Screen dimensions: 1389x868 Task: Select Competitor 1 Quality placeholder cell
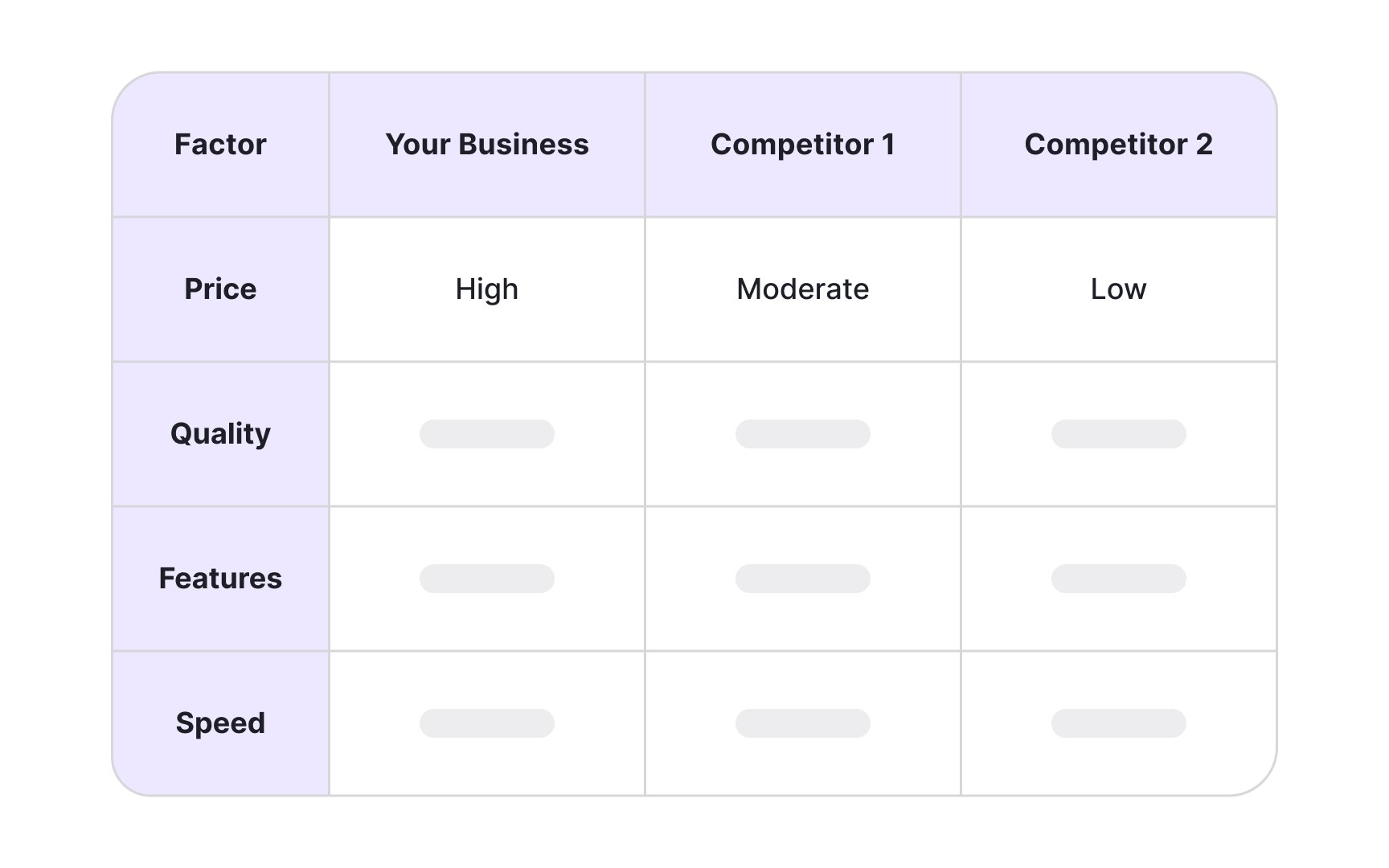(x=802, y=434)
